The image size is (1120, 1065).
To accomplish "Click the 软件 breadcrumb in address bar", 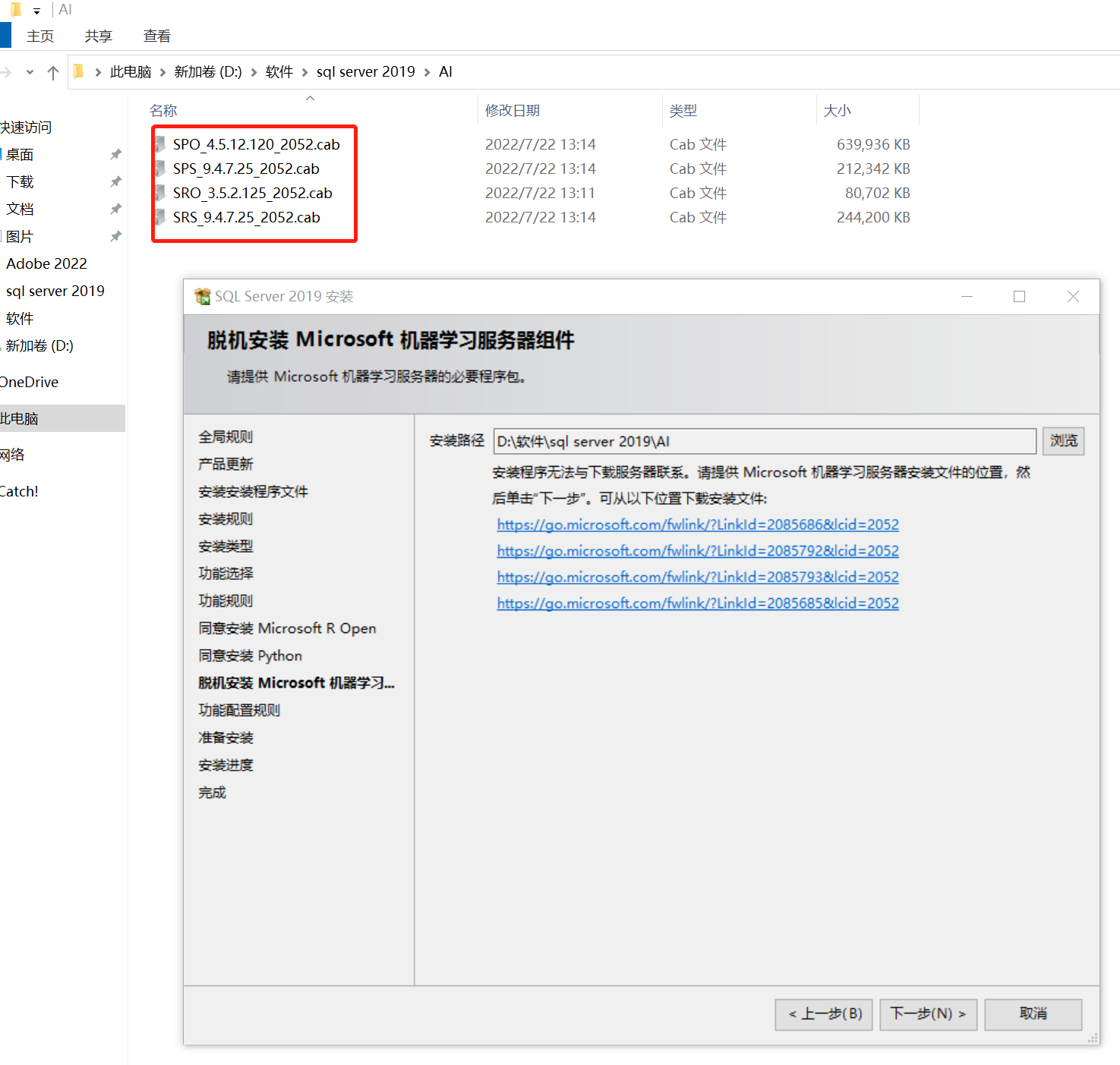I will [279, 72].
